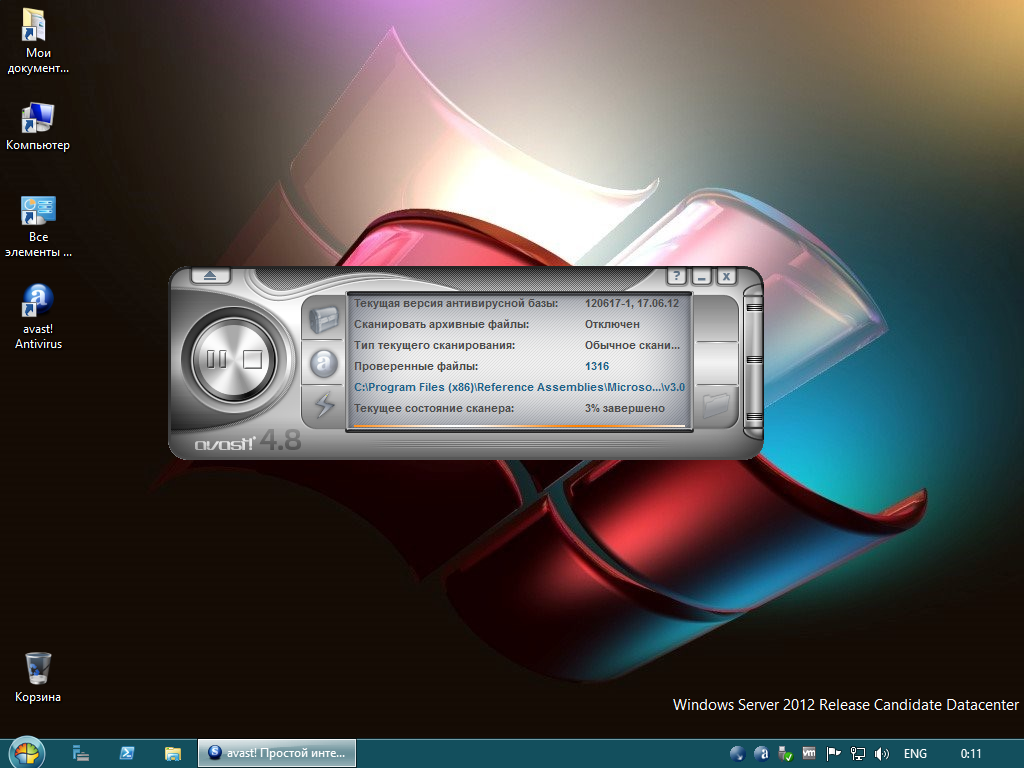Screen dimensions: 1024x768
Task: Open the clock showing 0:11
Action: coord(970,754)
